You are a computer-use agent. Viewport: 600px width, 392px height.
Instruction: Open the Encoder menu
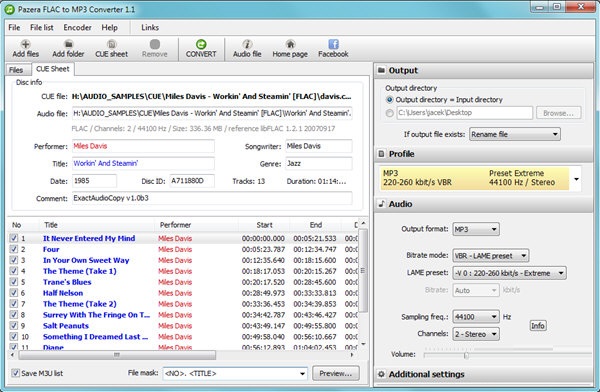pos(77,28)
